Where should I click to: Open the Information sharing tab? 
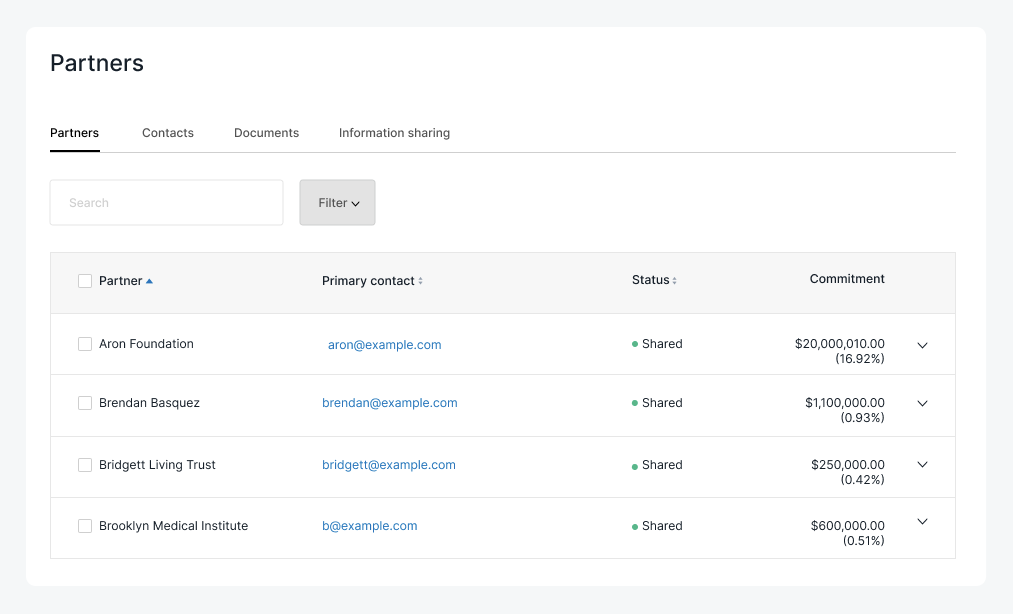click(394, 133)
